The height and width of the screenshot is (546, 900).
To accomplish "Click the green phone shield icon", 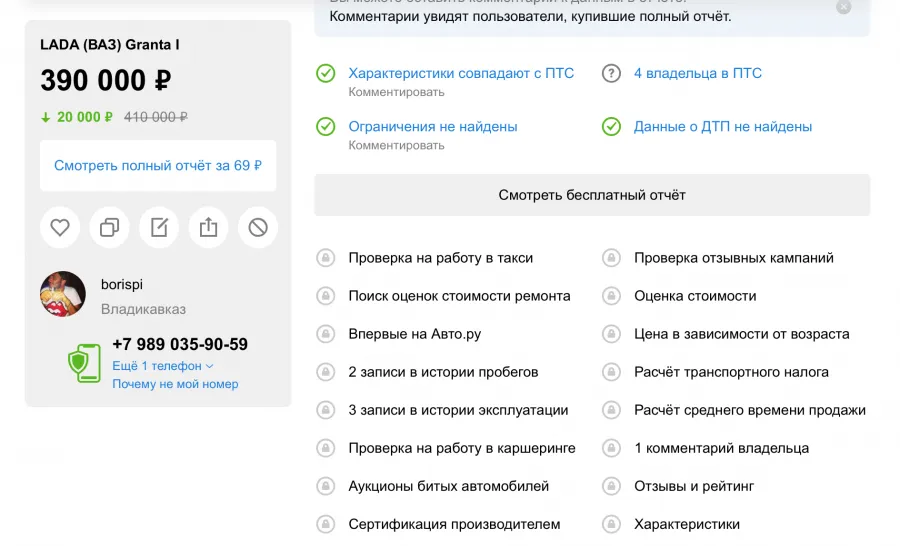I will click(84, 363).
